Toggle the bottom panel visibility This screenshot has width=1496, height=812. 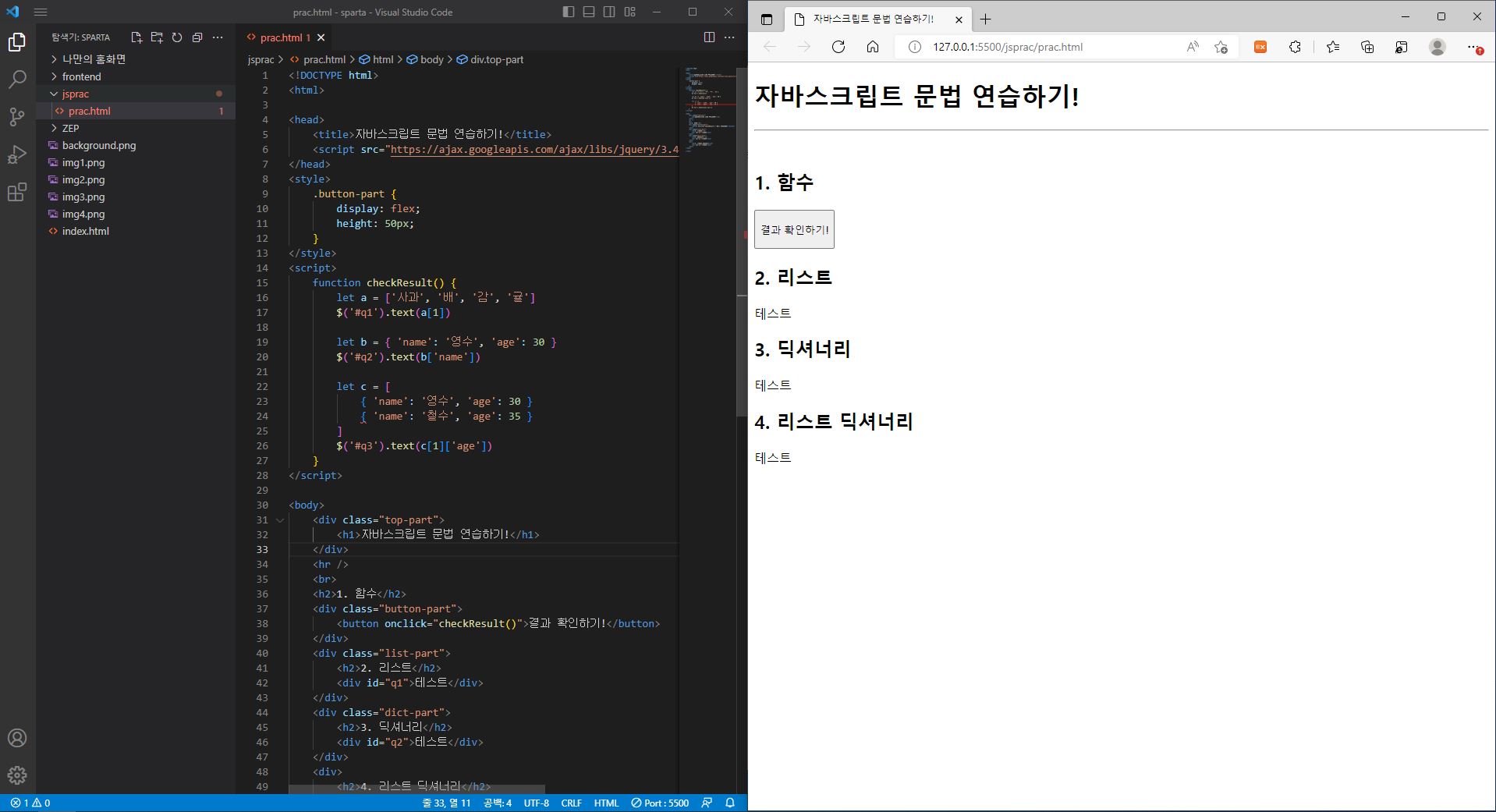(589, 12)
